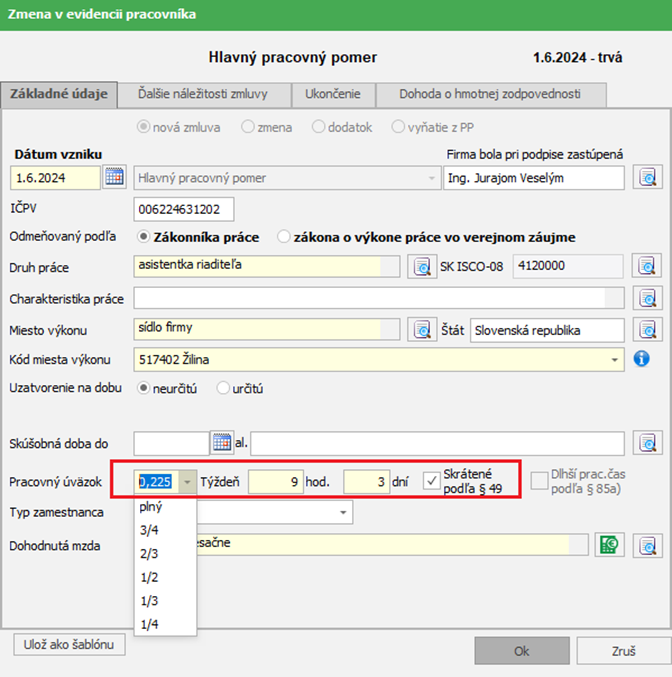The width and height of the screenshot is (672, 677).
Task: Confirm with Ok button
Action: coord(522,651)
